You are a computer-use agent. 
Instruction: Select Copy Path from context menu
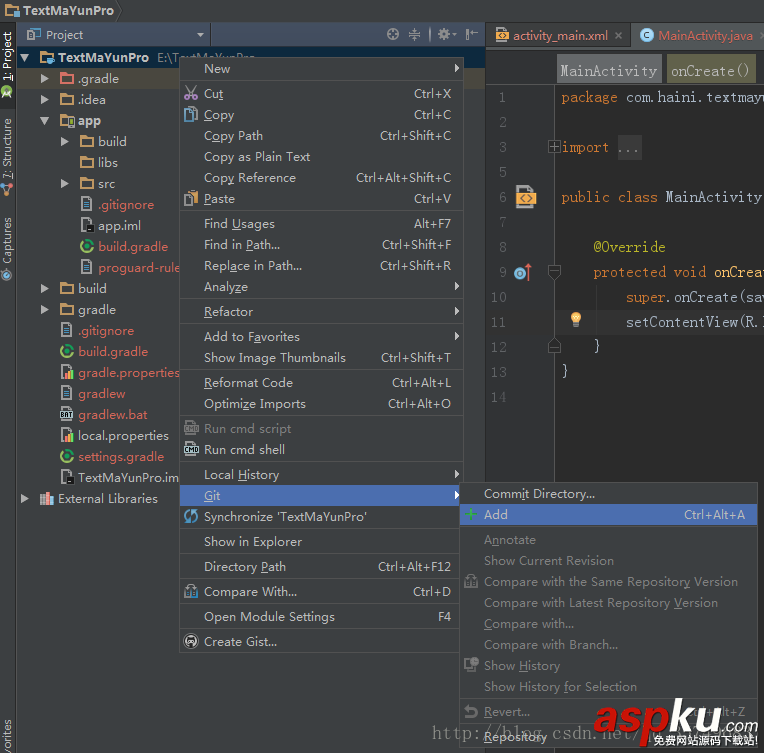pos(321,135)
